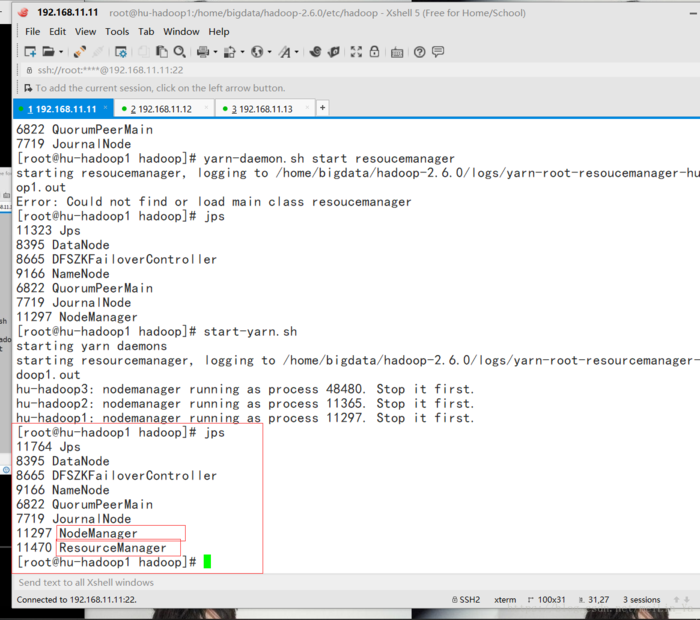Viewport: 700px width, 620px height.
Task: Click 'Connected to 192.168.11.11:22.' status text
Action: (76, 599)
